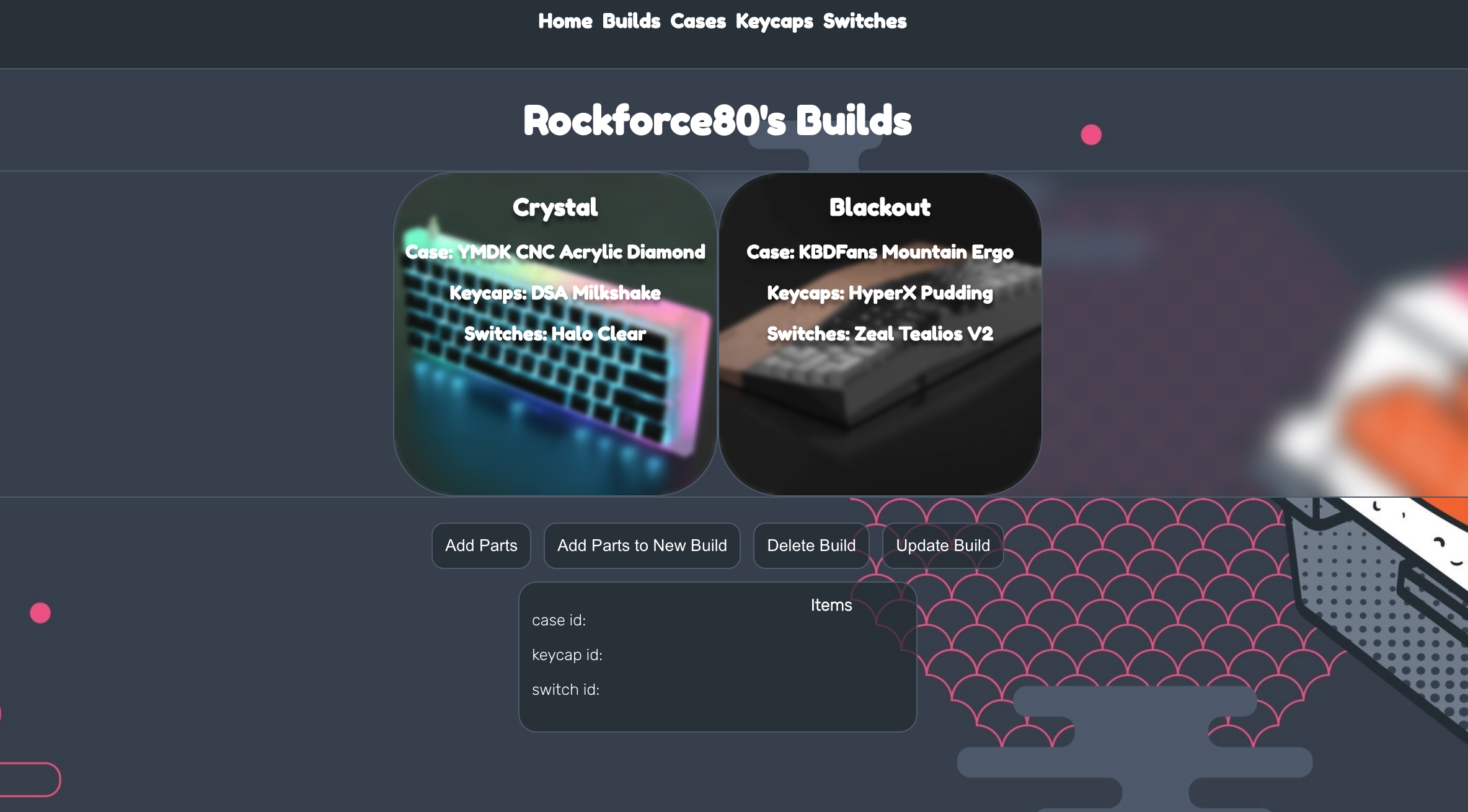1468x812 pixels.
Task: Select the pink dot decoration top-right
Action: [1091, 134]
